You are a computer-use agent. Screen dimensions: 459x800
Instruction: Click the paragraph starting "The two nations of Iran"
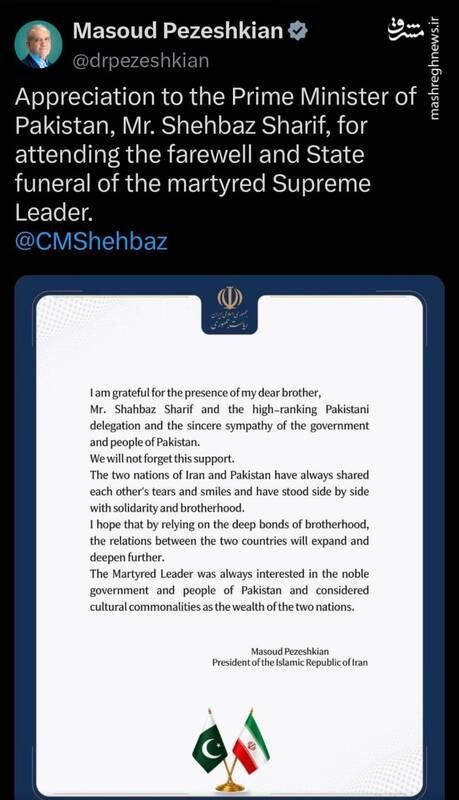pos(230,491)
